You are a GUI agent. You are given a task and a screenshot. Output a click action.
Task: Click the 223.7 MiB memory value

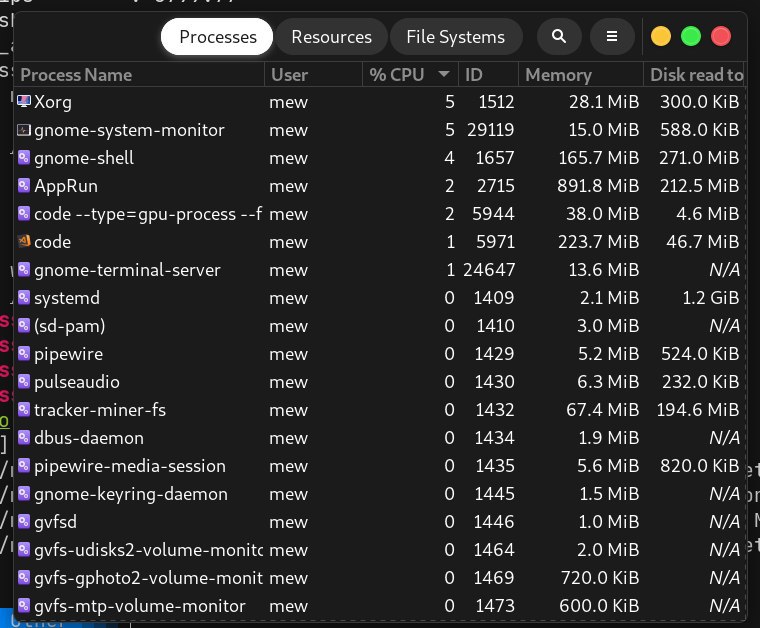click(599, 241)
